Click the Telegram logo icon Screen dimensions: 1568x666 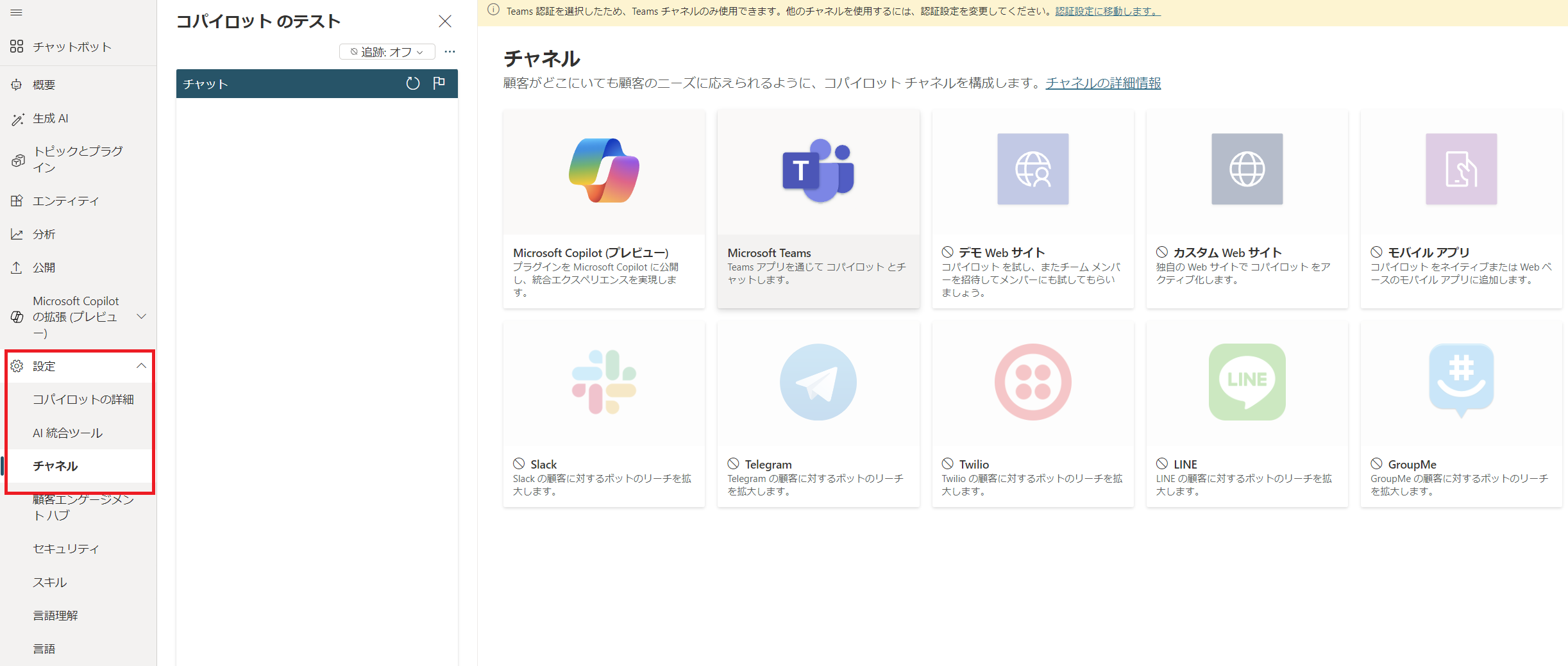(x=818, y=382)
